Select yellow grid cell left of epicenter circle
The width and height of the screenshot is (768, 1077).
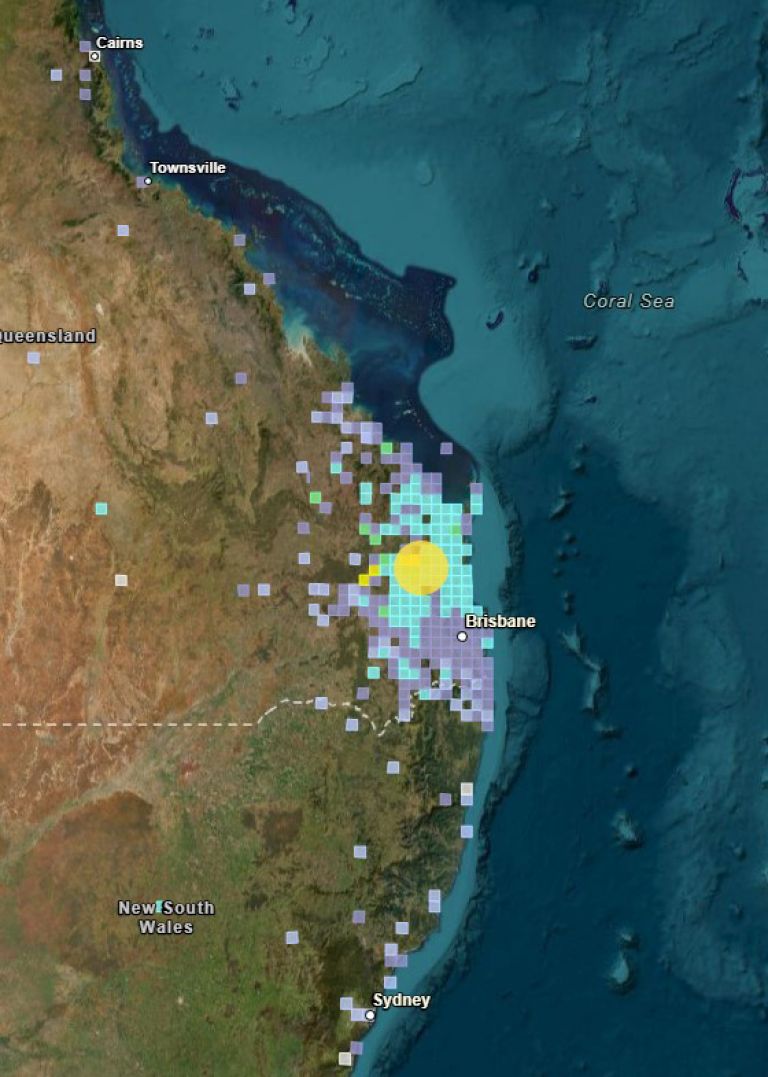tap(365, 578)
